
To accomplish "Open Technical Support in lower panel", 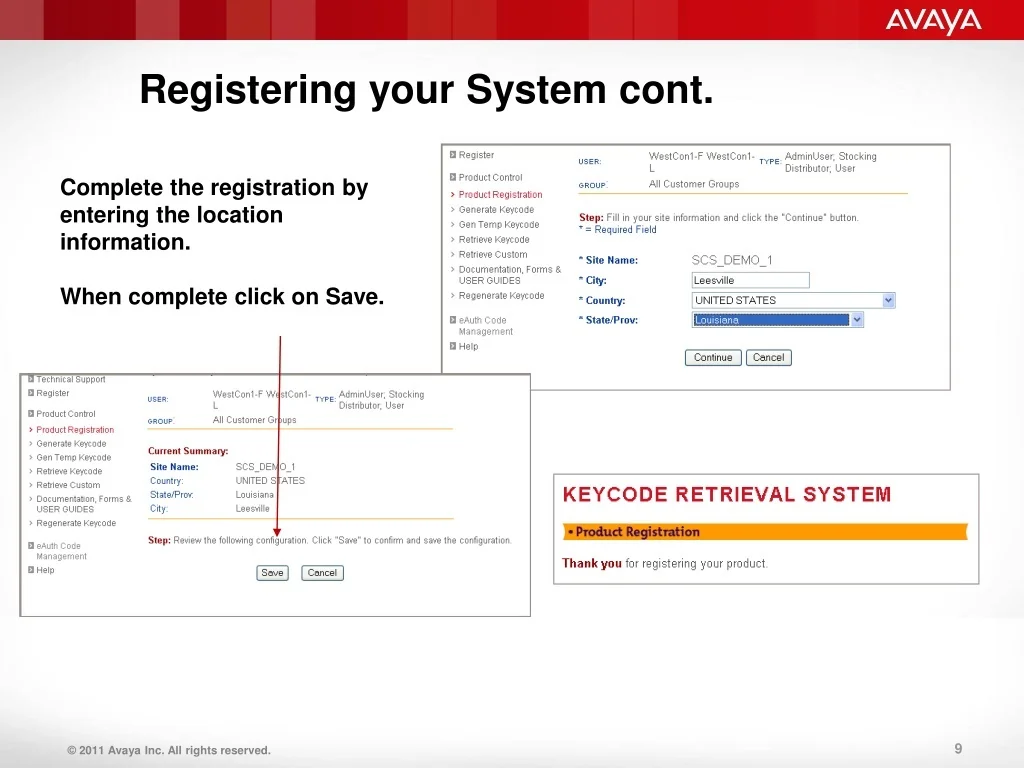I will click(71, 379).
